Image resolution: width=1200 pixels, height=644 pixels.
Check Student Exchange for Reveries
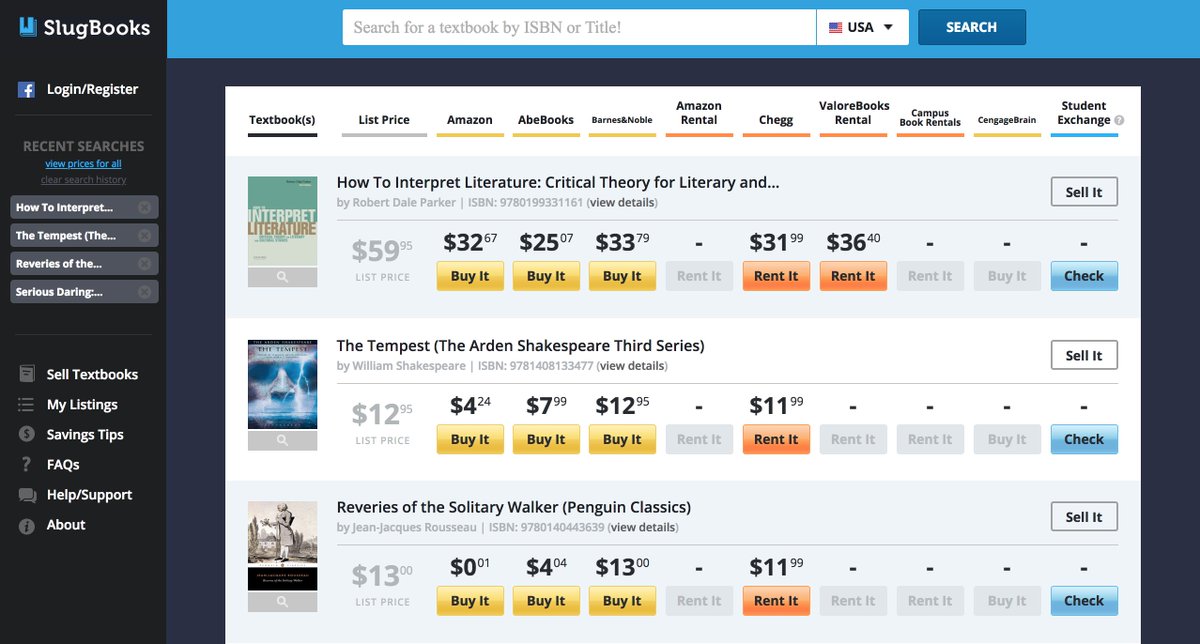click(x=1084, y=601)
